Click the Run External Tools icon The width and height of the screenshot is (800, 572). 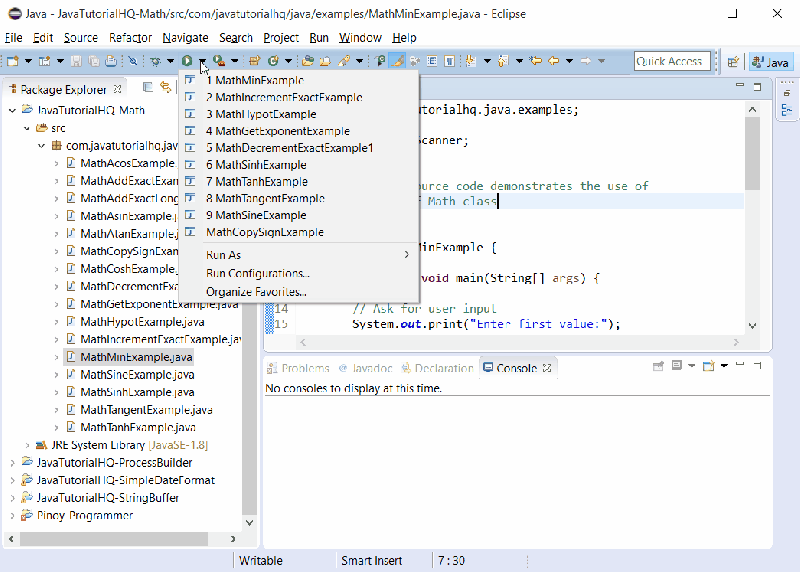(219, 61)
